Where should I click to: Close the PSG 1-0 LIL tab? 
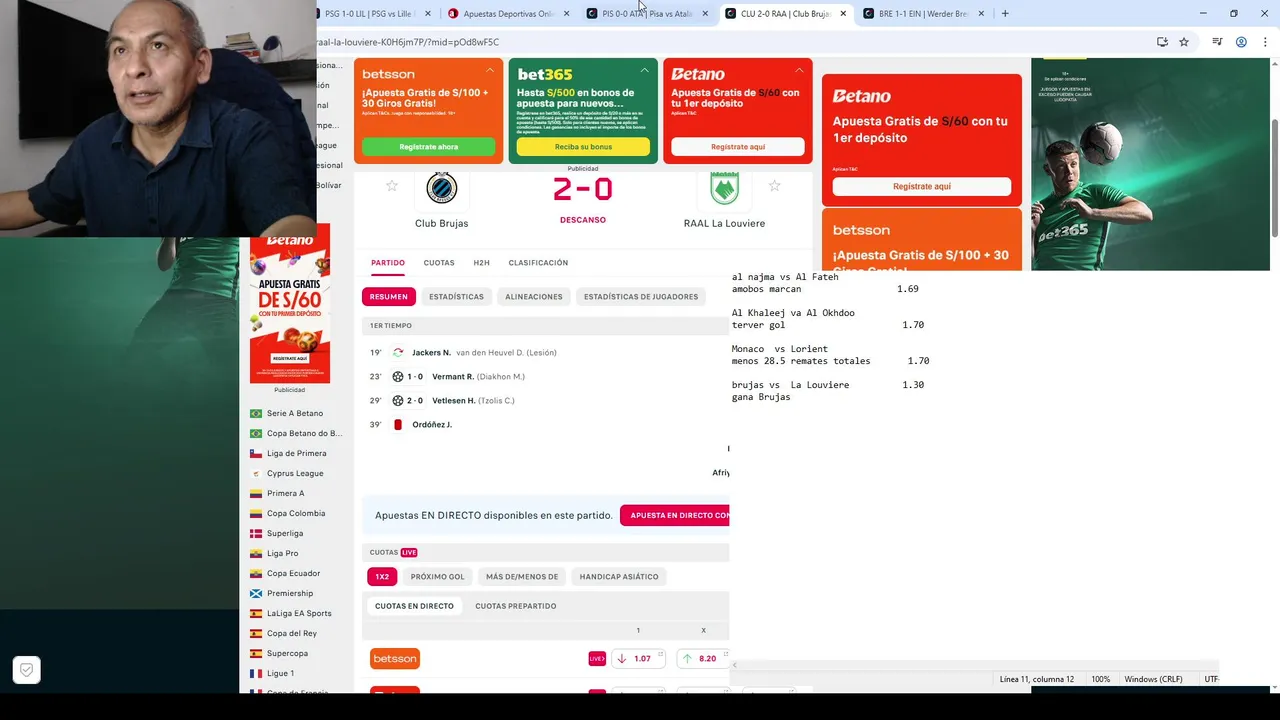point(428,14)
